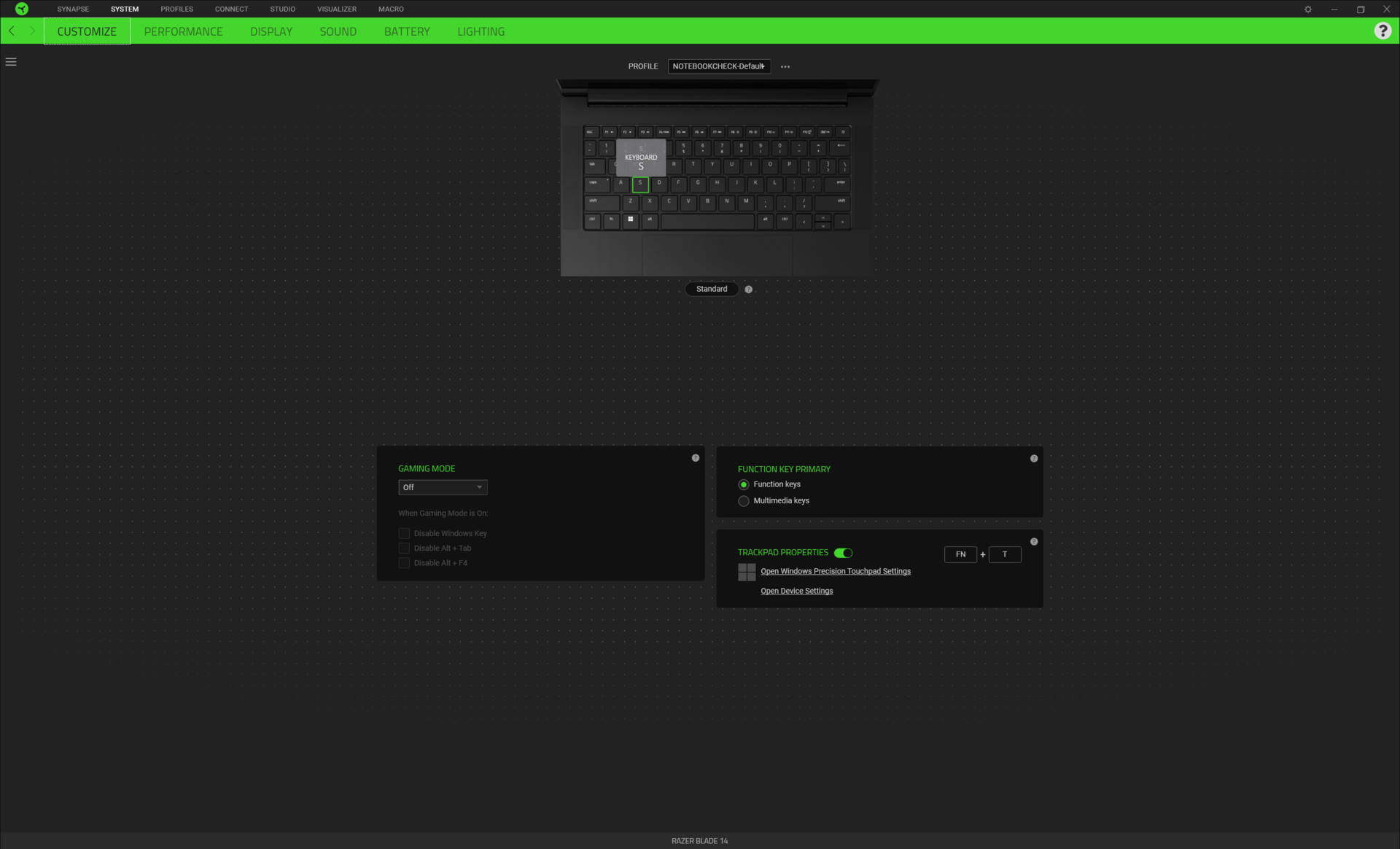Click the Standard mode info icon
This screenshot has height=849, width=1400.
pyautogui.click(x=749, y=290)
